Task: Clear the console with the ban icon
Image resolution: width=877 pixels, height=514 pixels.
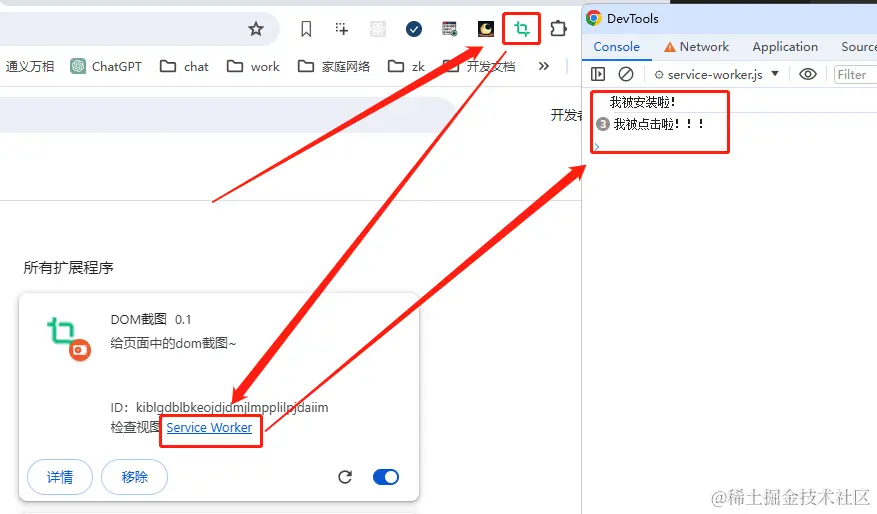Action: pos(626,74)
